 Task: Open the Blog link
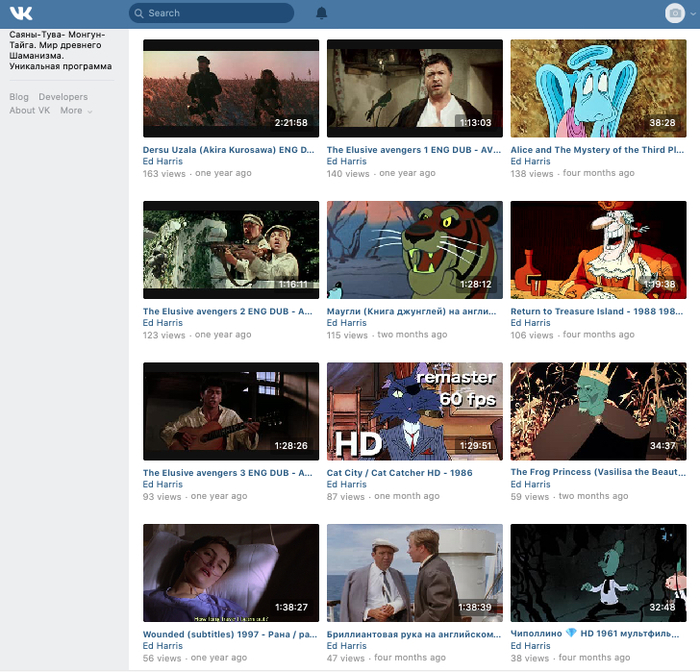tap(19, 97)
